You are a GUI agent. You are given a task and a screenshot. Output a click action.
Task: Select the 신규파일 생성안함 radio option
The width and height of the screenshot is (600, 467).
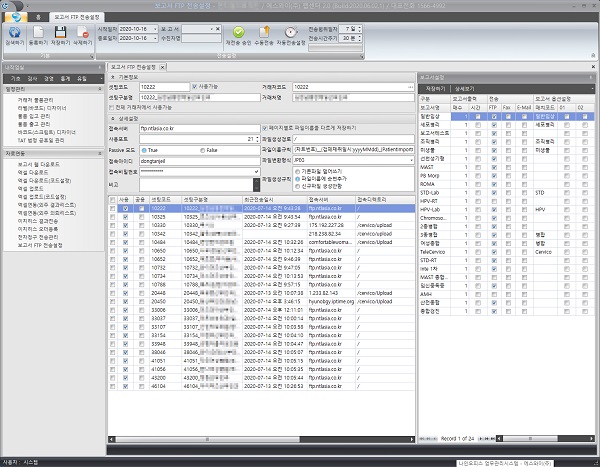[297, 186]
